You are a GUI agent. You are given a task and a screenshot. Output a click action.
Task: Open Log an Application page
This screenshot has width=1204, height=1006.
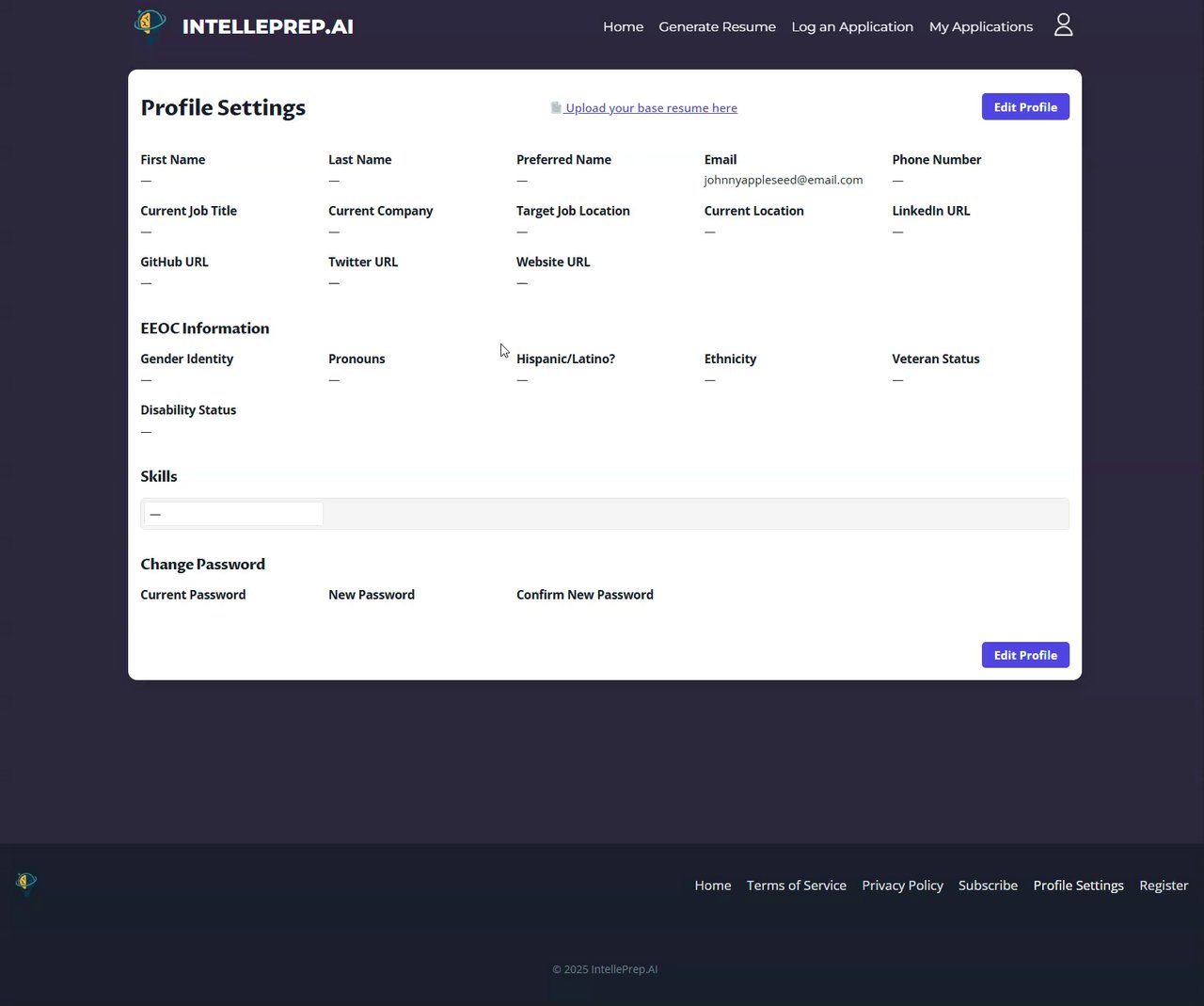(852, 26)
